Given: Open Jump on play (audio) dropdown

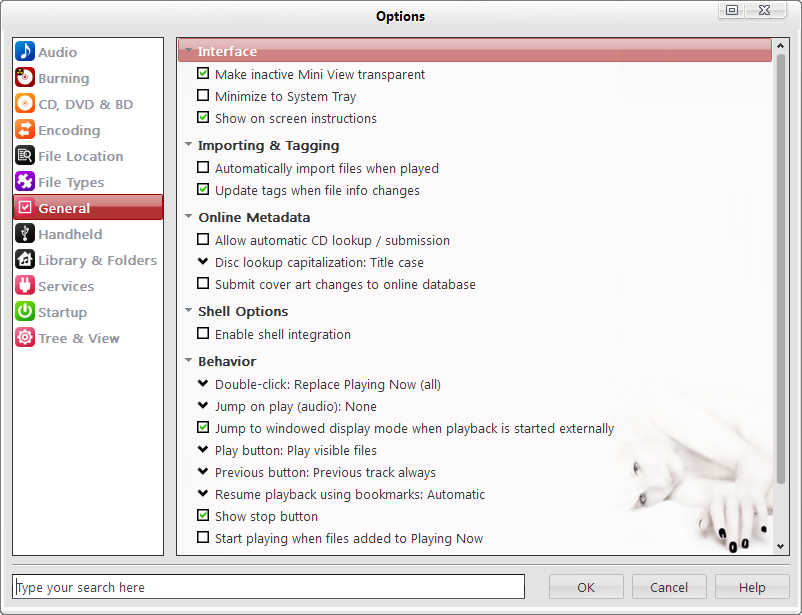Looking at the screenshot, I should 203,405.
